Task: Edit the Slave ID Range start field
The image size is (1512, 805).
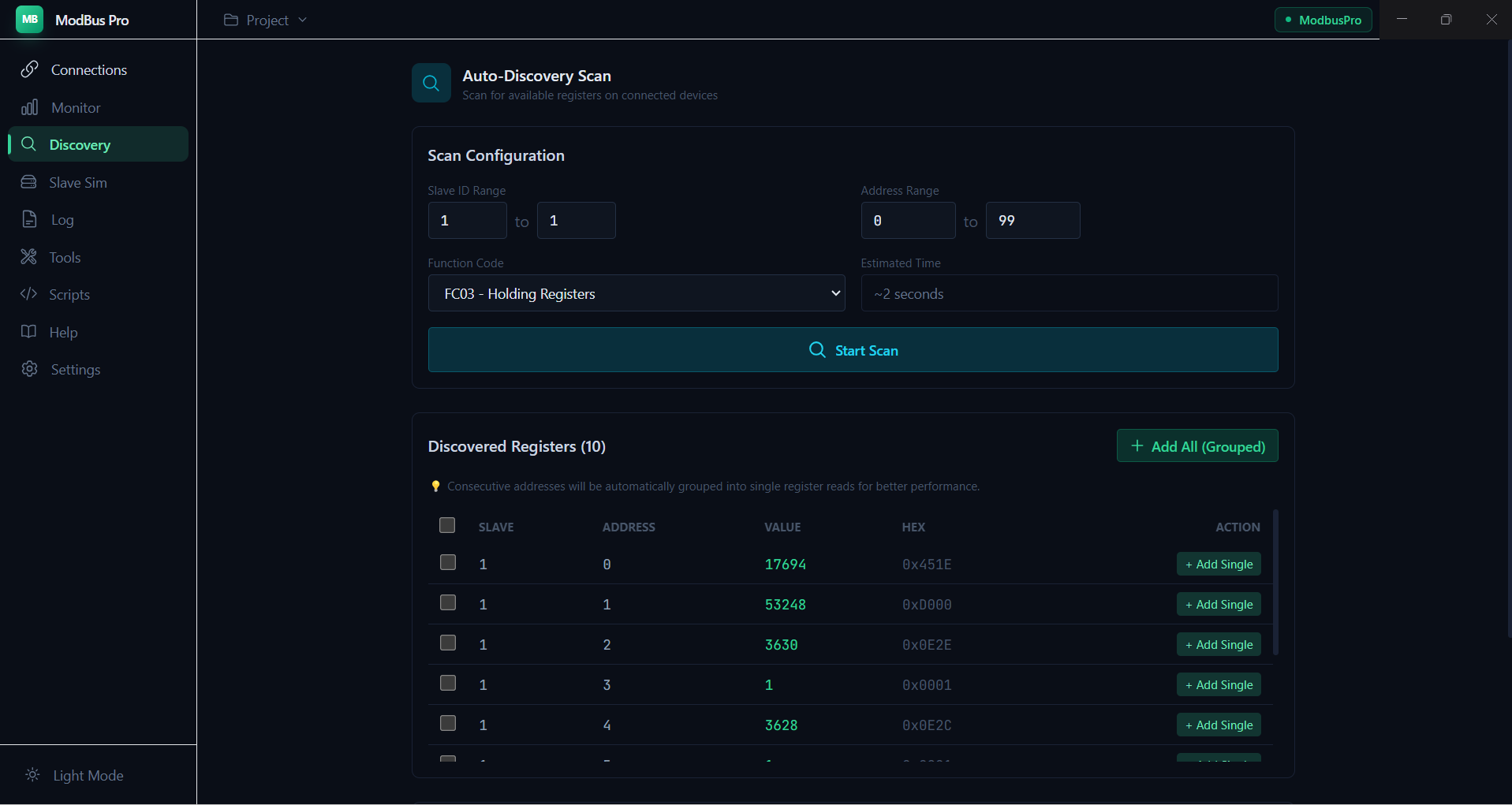Action: 466,220
